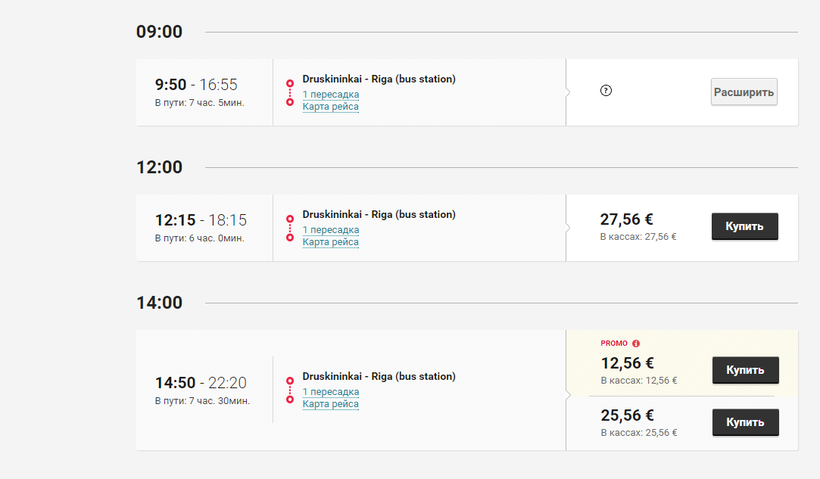Open Карта рейса for 9:50 trip

[x=330, y=106]
